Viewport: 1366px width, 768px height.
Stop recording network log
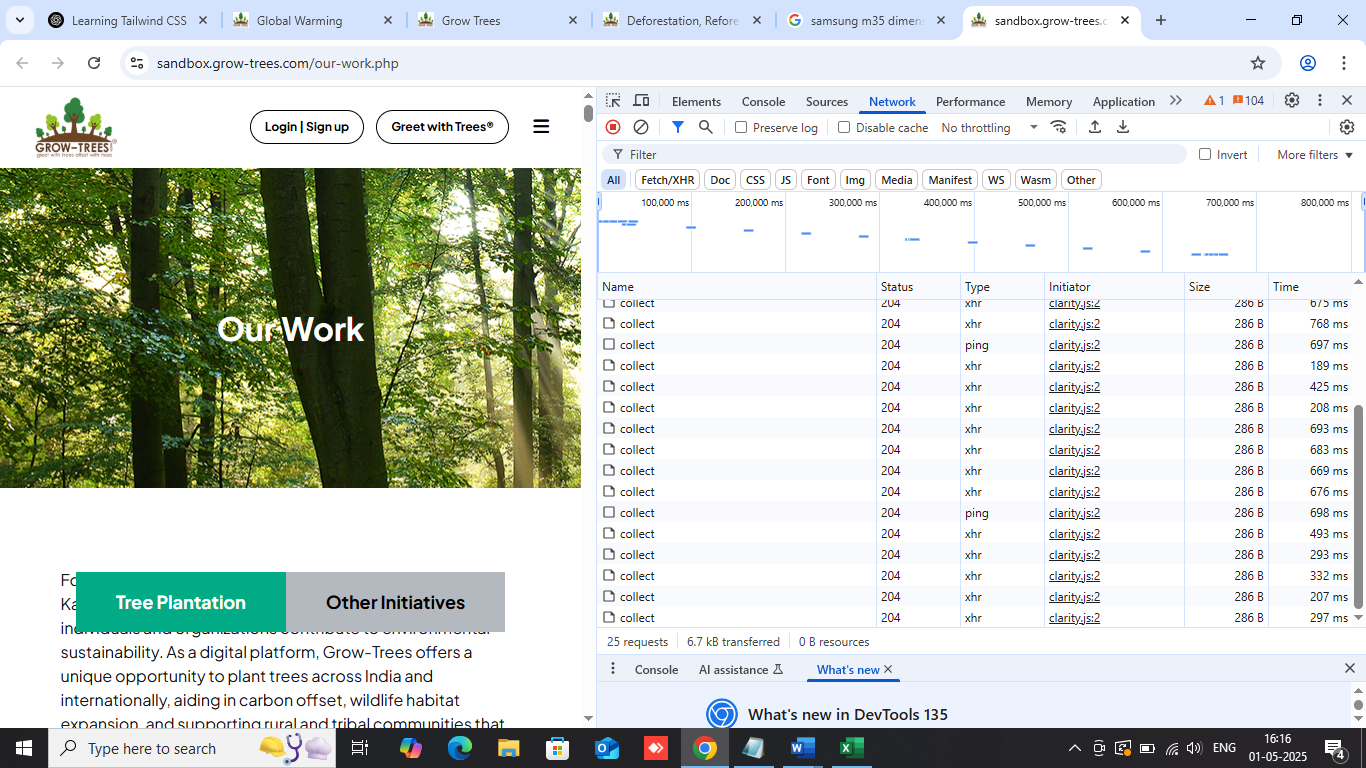tap(613, 127)
